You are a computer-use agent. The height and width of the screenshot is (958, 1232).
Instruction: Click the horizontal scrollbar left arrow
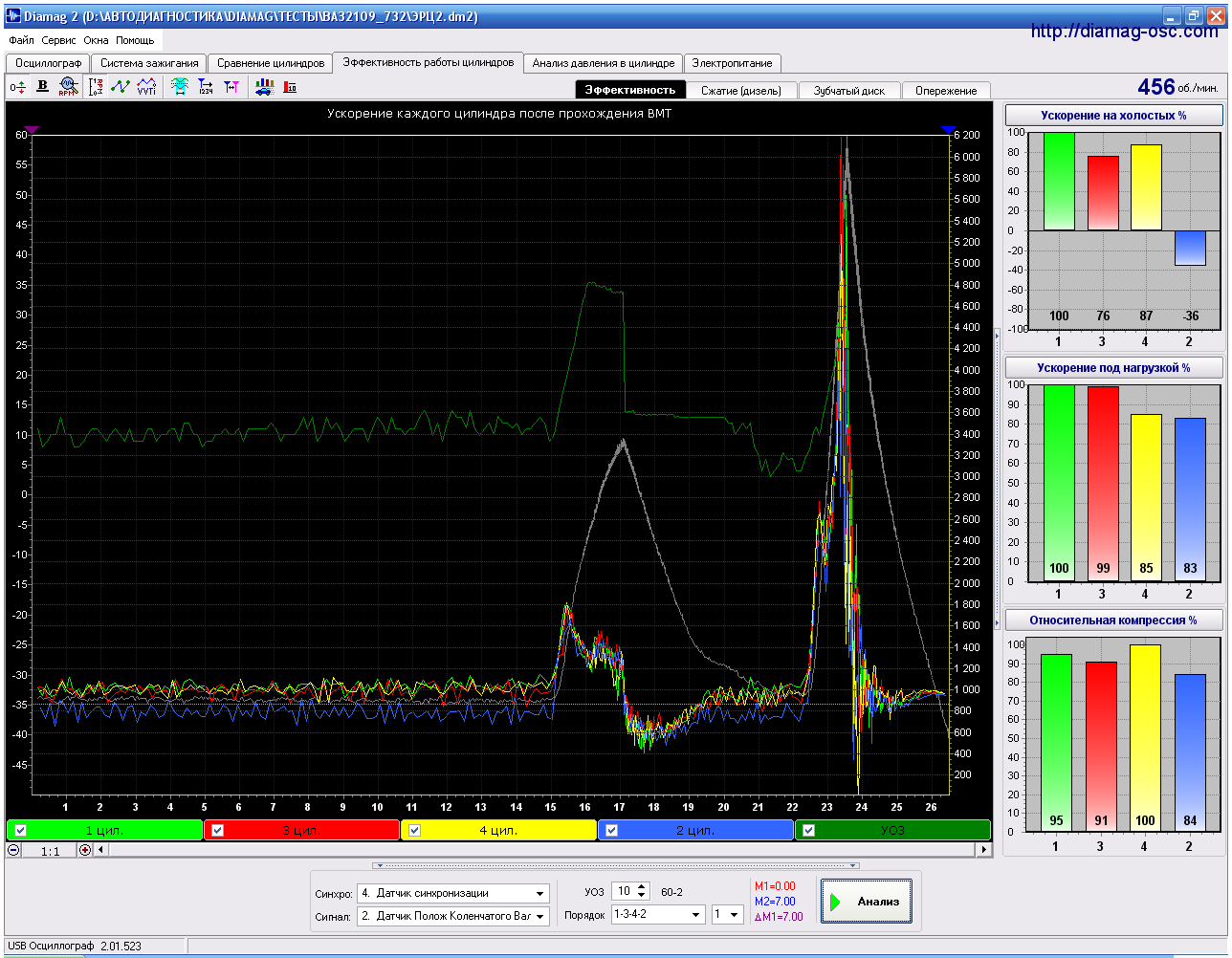tap(102, 850)
